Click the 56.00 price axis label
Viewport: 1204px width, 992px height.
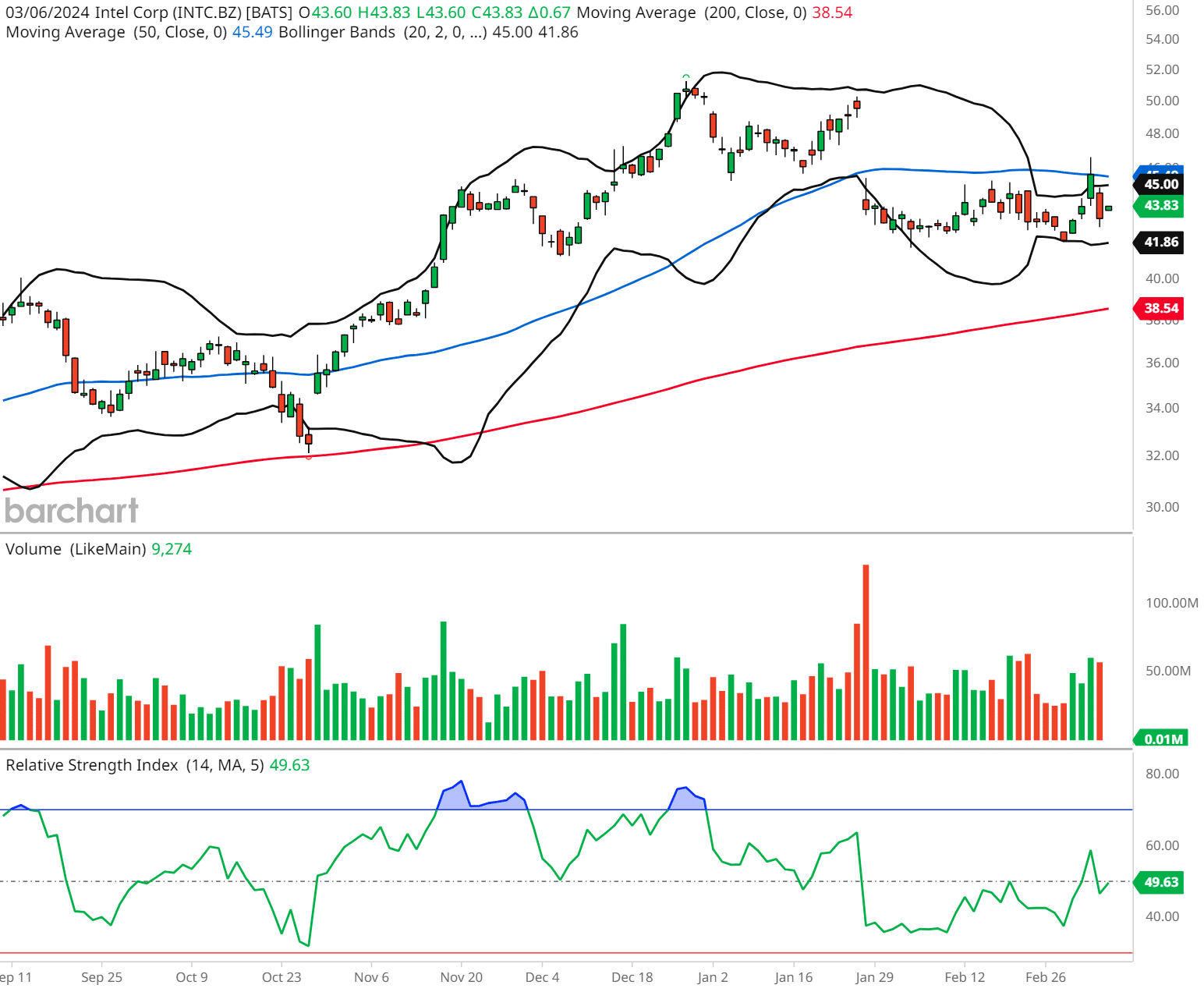(x=1162, y=10)
